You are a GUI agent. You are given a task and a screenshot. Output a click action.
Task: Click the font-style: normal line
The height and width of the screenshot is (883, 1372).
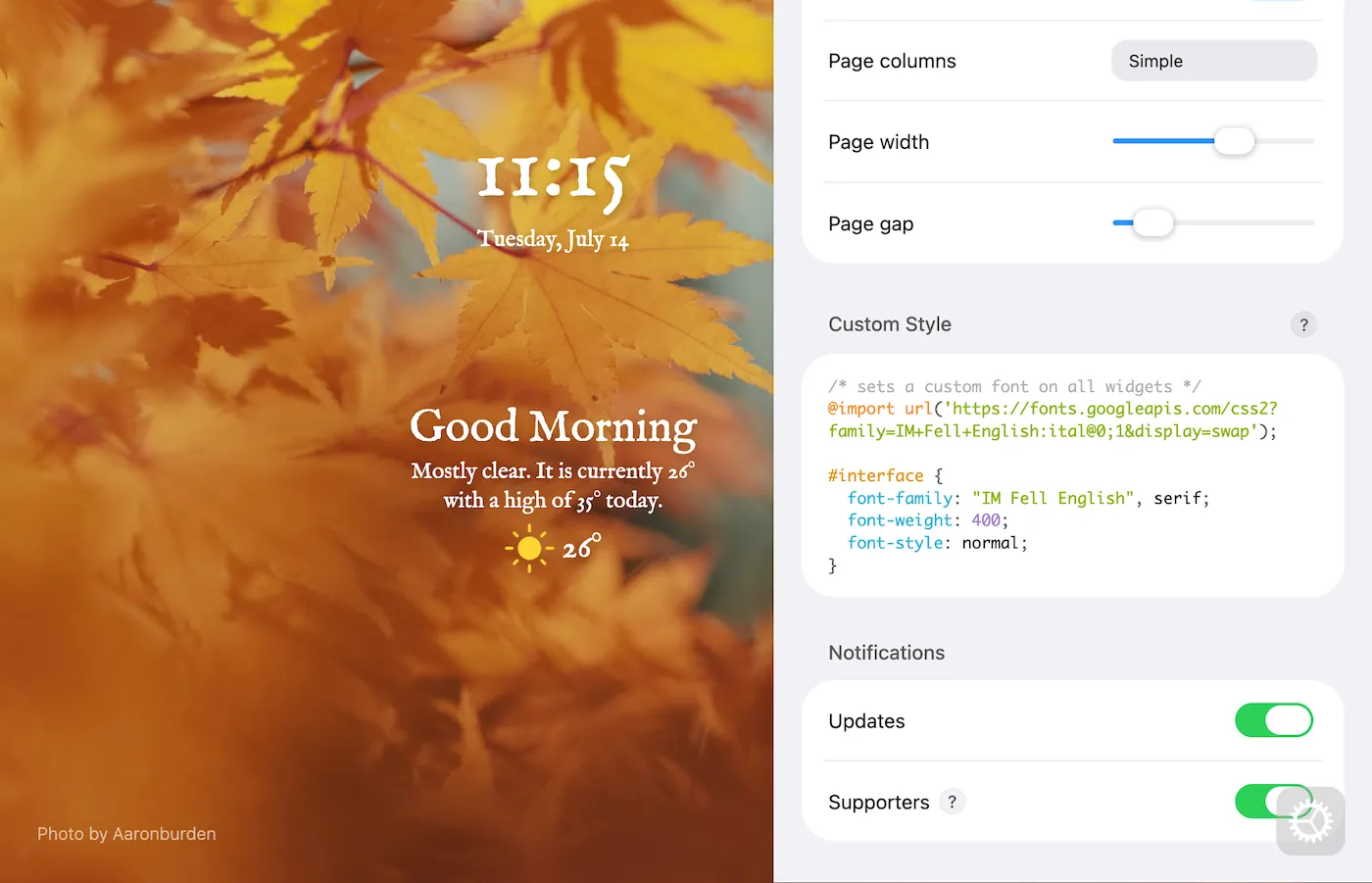[x=937, y=543]
